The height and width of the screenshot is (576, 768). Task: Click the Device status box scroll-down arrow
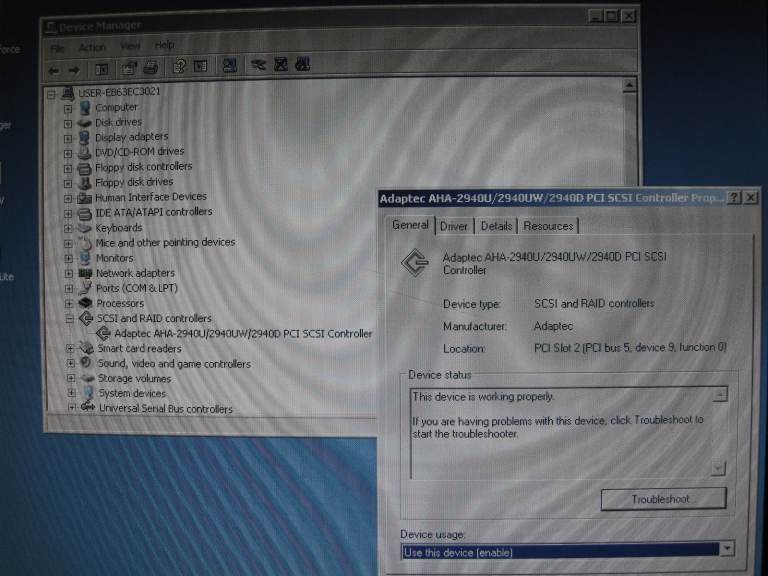tap(718, 468)
